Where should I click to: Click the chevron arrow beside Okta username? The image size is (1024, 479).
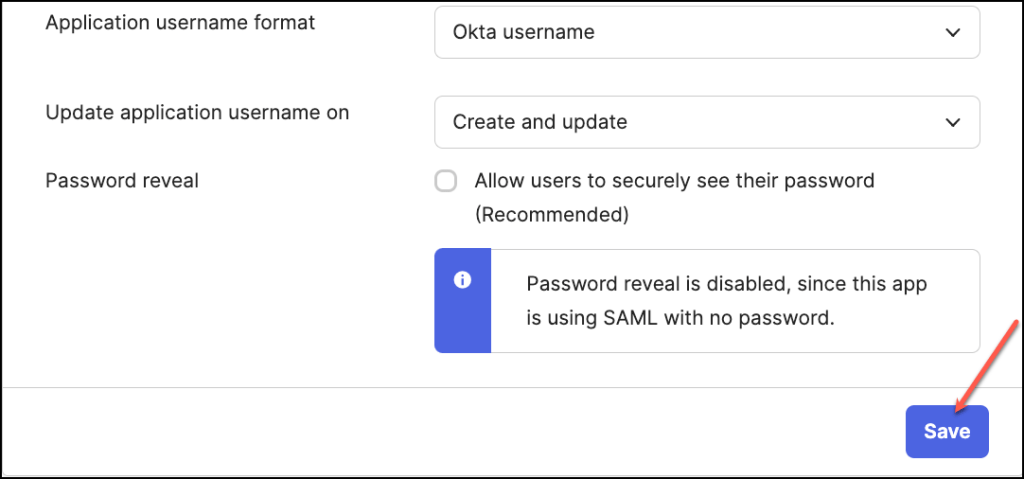952,33
